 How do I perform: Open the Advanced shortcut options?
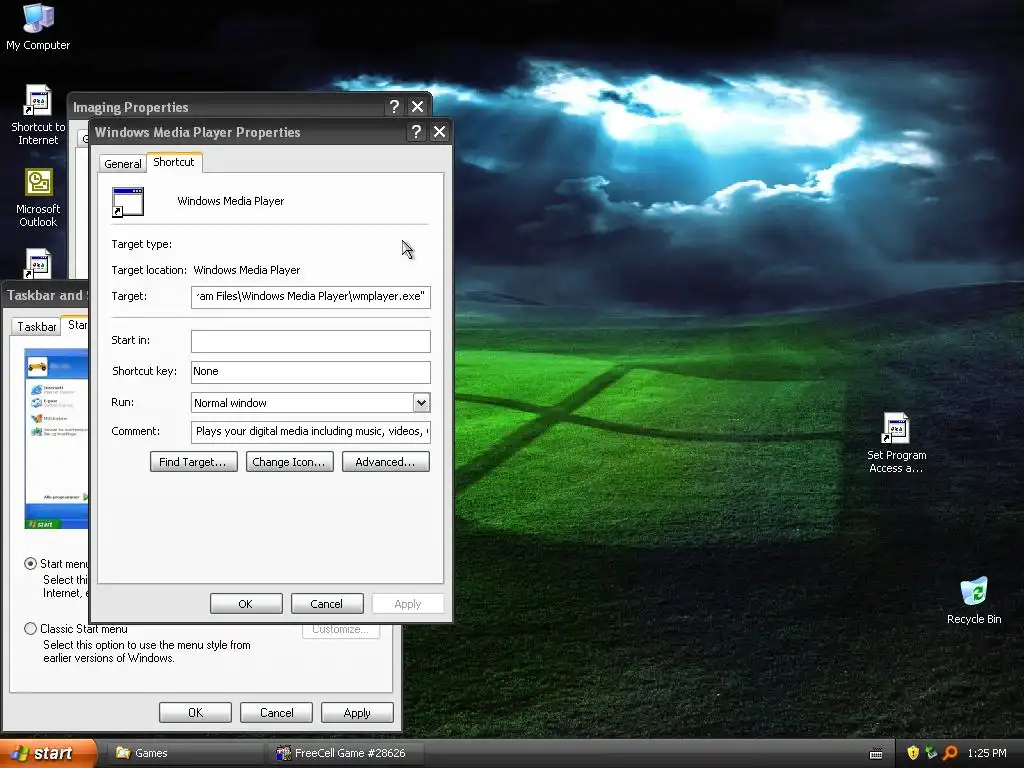tap(385, 462)
